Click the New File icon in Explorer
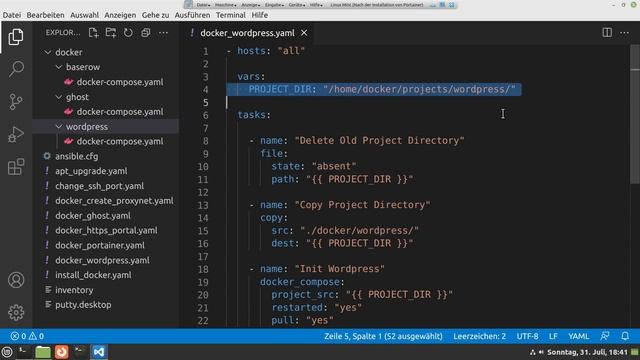The height and width of the screenshot is (360, 640). [x=93, y=33]
